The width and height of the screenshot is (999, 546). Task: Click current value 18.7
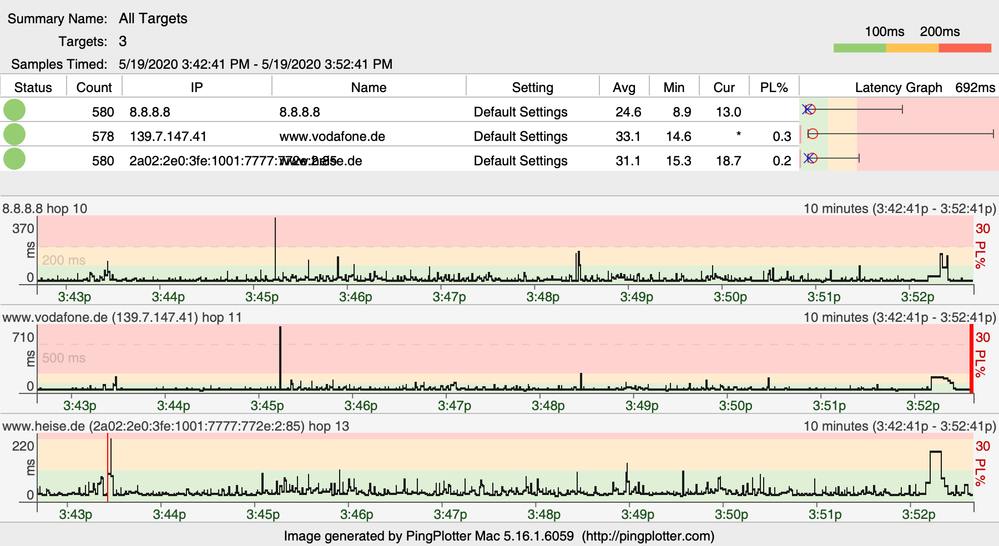[x=728, y=161]
